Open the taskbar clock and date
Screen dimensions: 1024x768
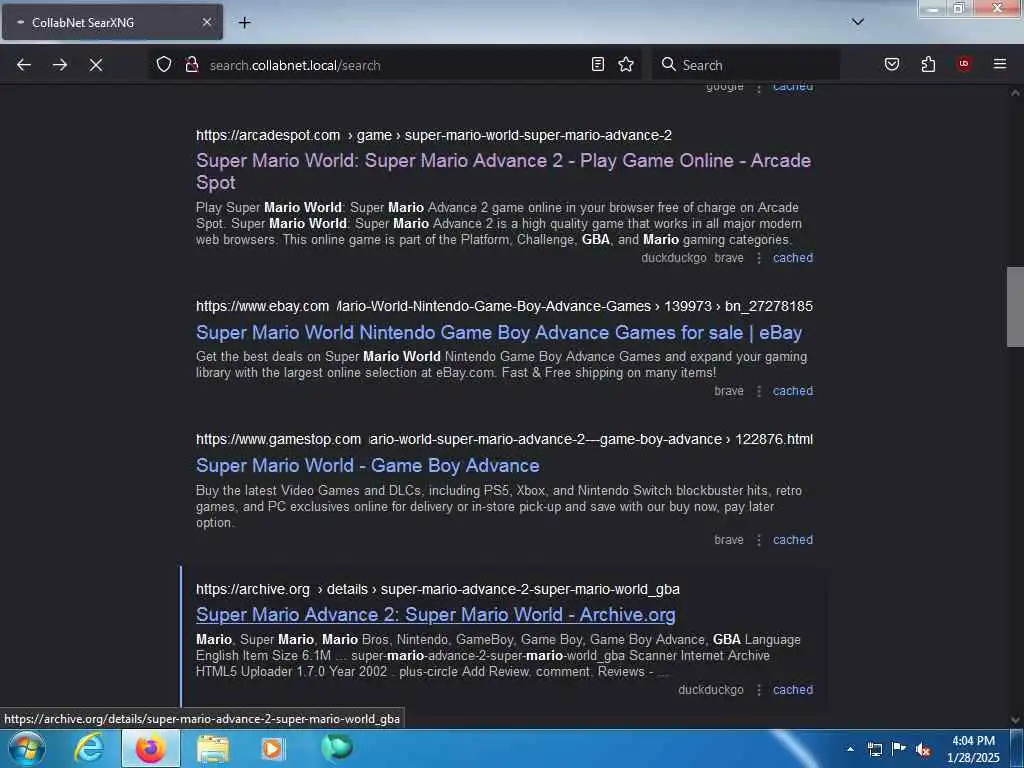click(973, 749)
